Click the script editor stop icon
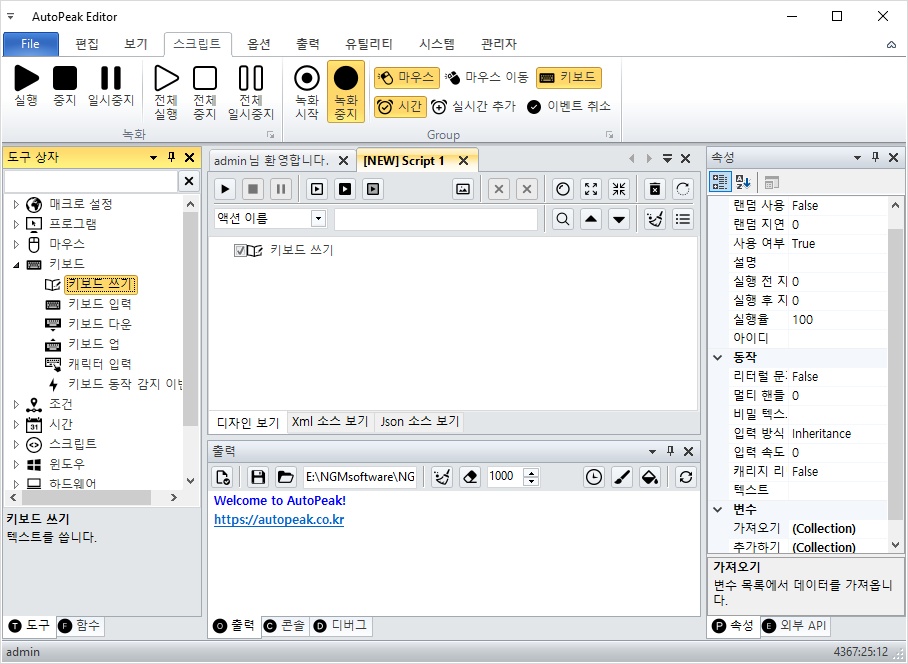908x664 pixels. tap(253, 189)
